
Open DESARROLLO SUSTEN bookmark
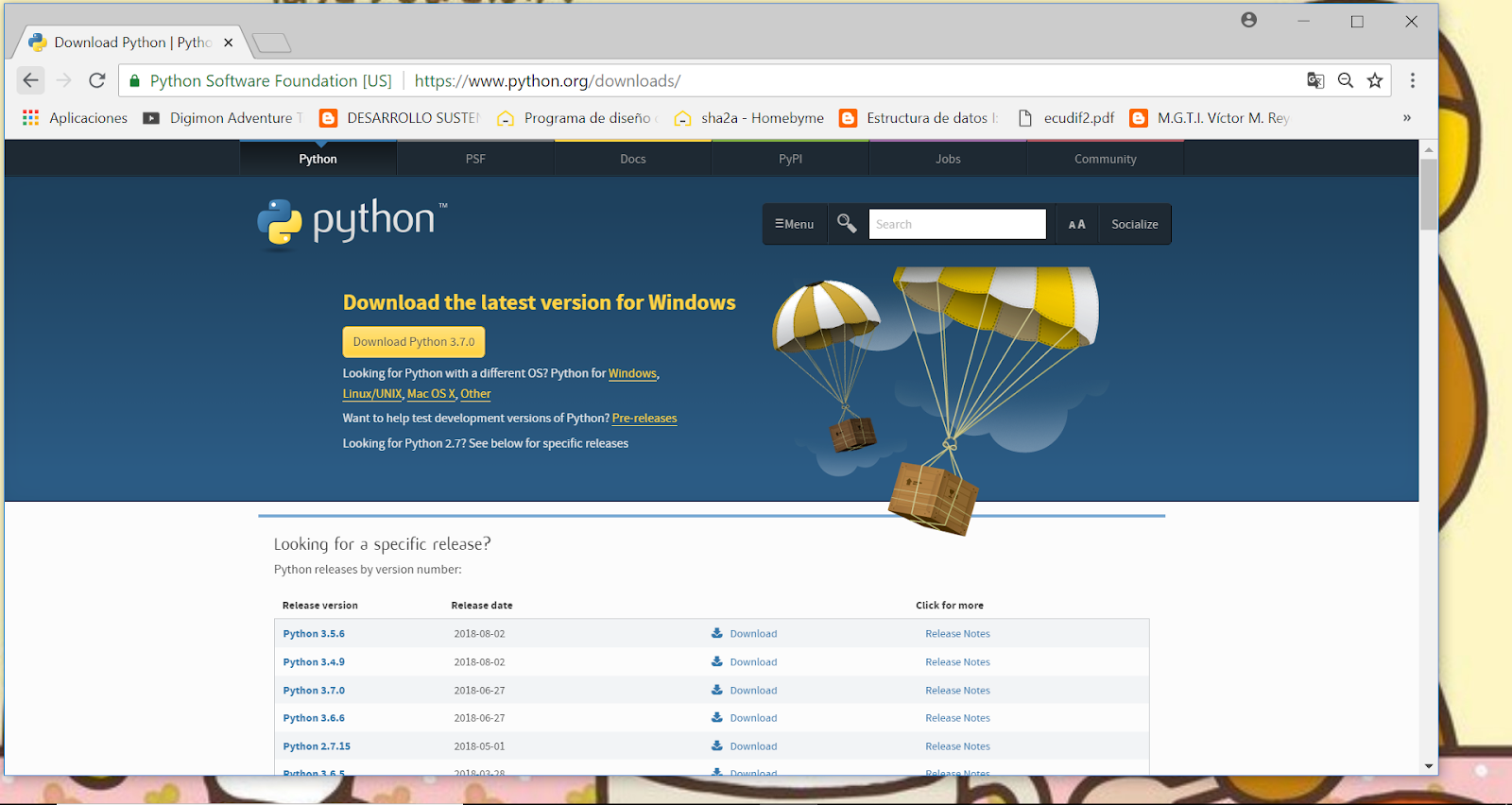click(400, 118)
